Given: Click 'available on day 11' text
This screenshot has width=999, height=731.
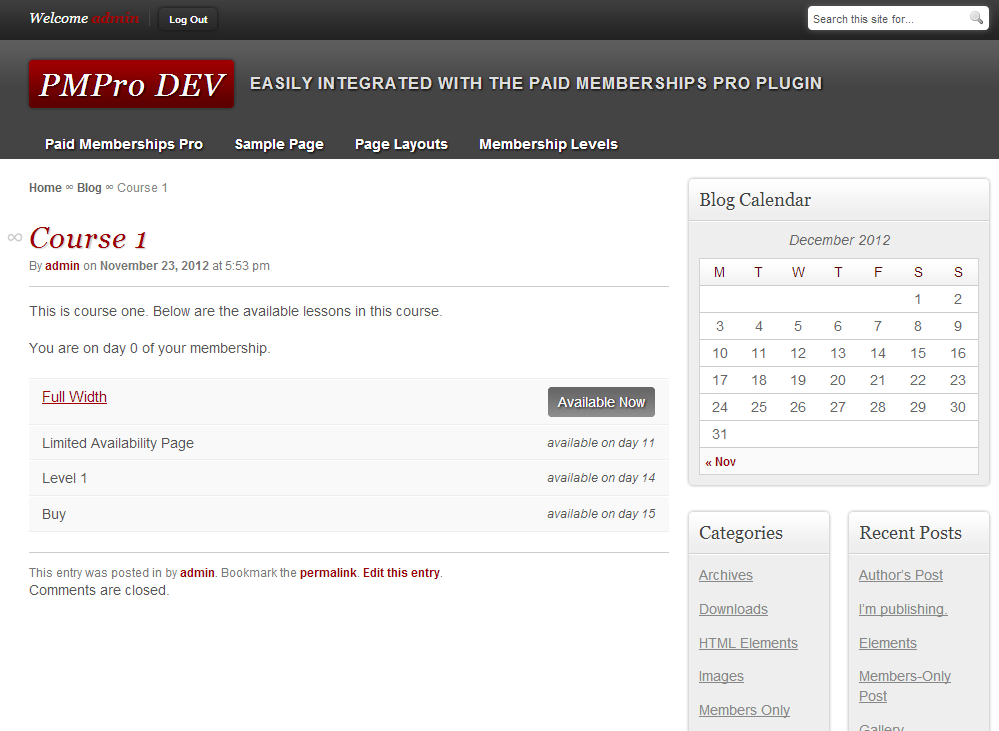Looking at the screenshot, I should pos(601,443).
